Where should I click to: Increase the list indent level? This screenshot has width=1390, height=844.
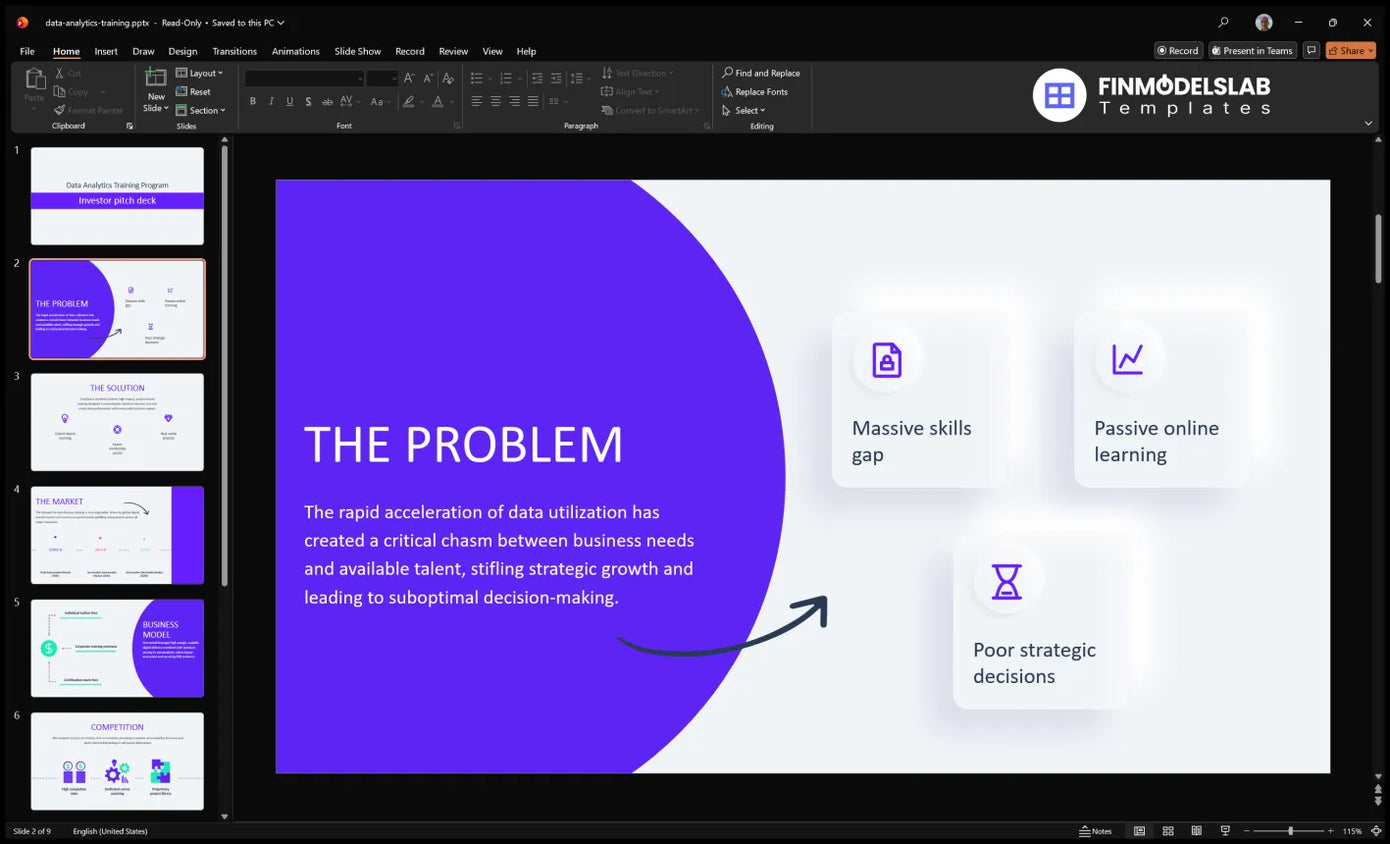pos(556,78)
